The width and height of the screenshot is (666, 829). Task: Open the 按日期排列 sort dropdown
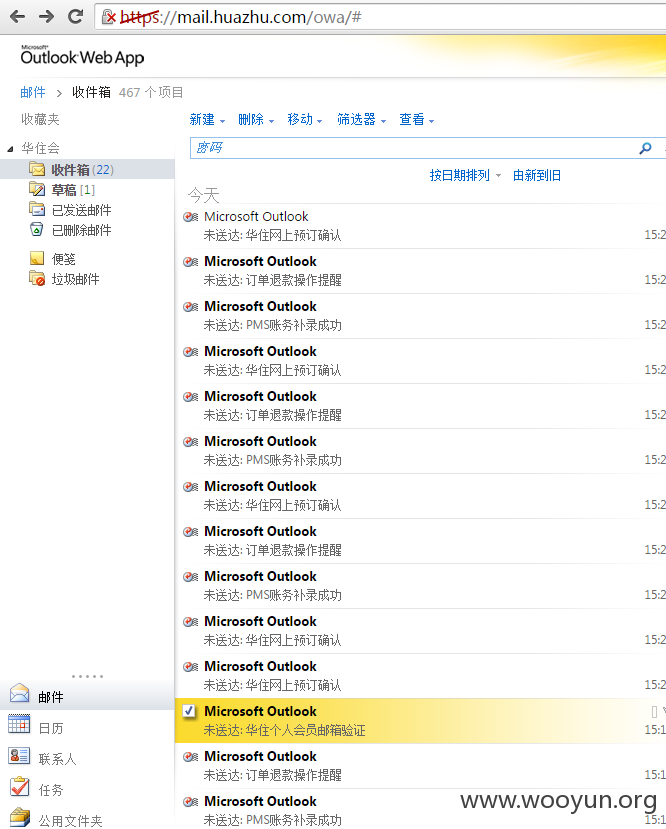tap(465, 176)
